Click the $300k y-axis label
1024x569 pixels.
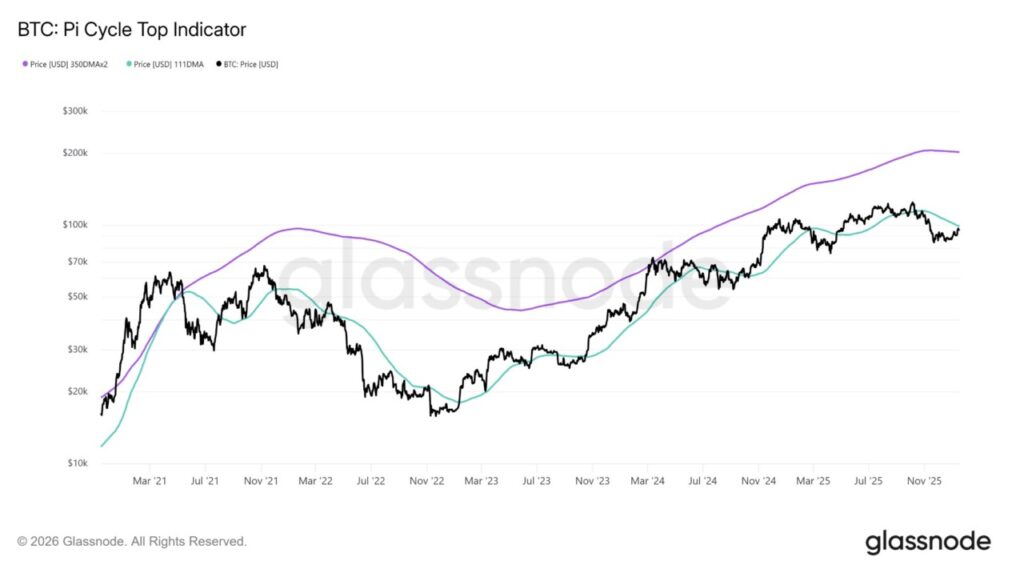point(76,111)
